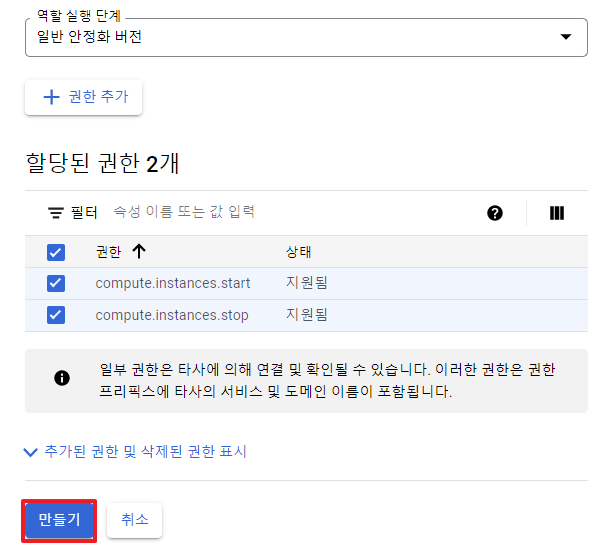Click the sort arrow next to 권한
Screen dimensions: 606x555
tap(139, 252)
